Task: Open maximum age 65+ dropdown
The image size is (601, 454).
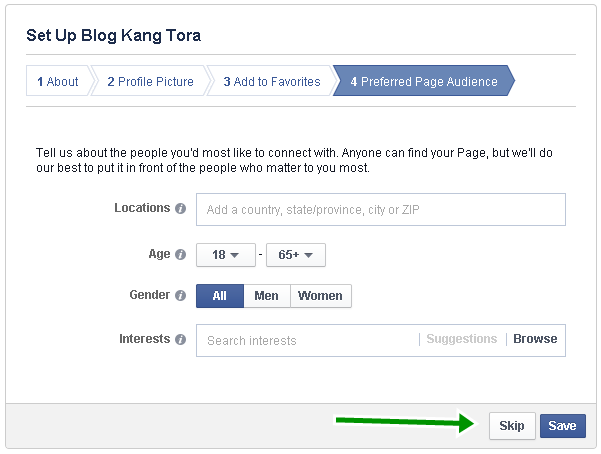Action: point(296,255)
